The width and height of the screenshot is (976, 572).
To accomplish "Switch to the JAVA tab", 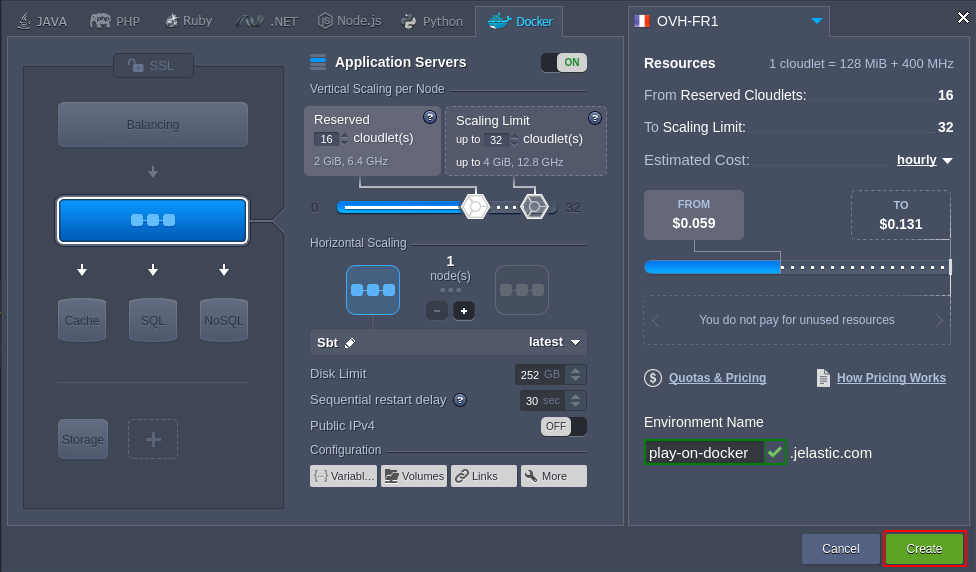I will click(42, 21).
